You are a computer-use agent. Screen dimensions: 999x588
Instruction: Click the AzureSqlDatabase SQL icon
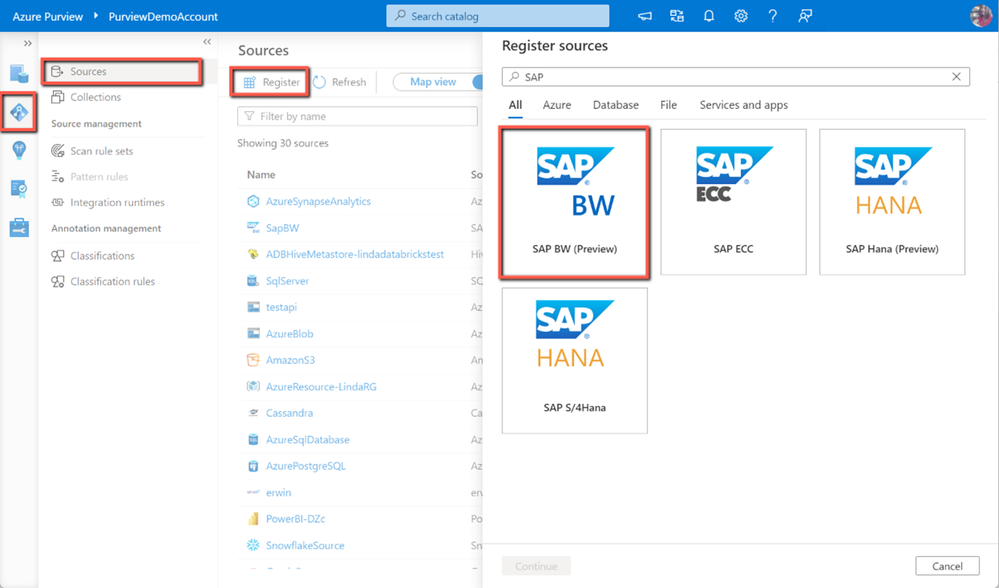(253, 440)
